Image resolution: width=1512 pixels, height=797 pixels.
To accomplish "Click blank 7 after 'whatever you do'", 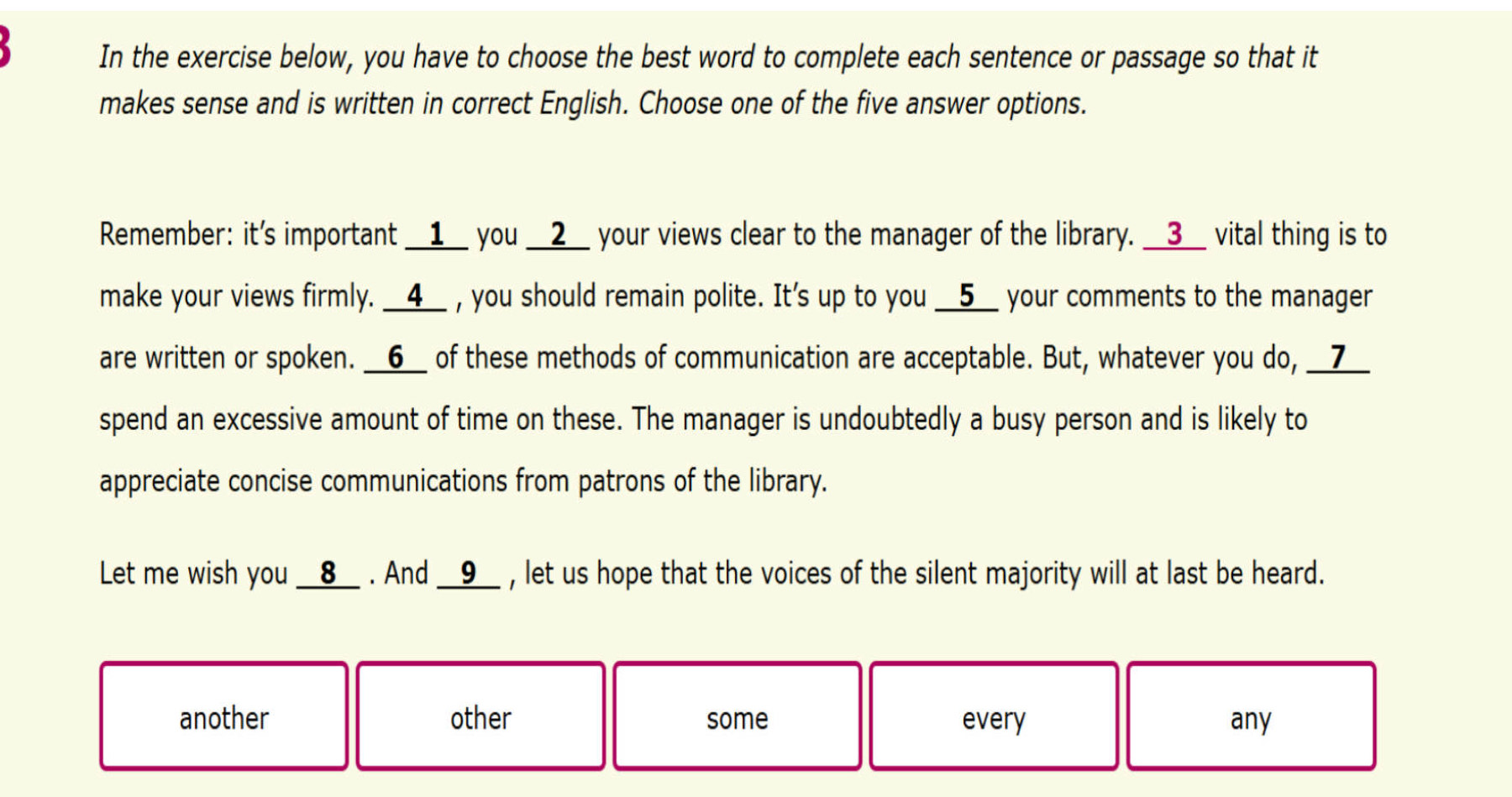I will coord(1338,358).
